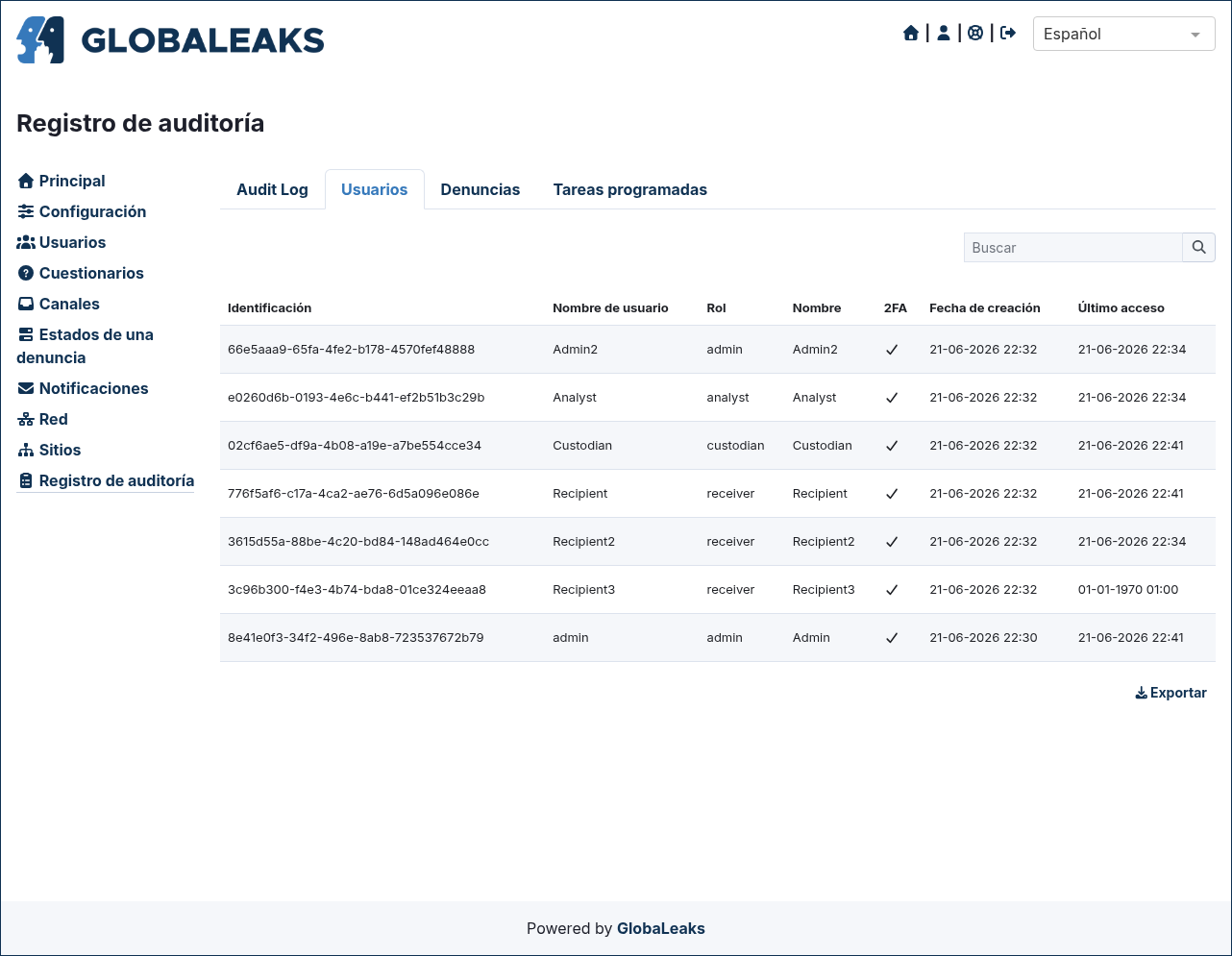Select ID 02cf6ae5-df9a-4b08-a19e-a7be554cce34

[355, 445]
